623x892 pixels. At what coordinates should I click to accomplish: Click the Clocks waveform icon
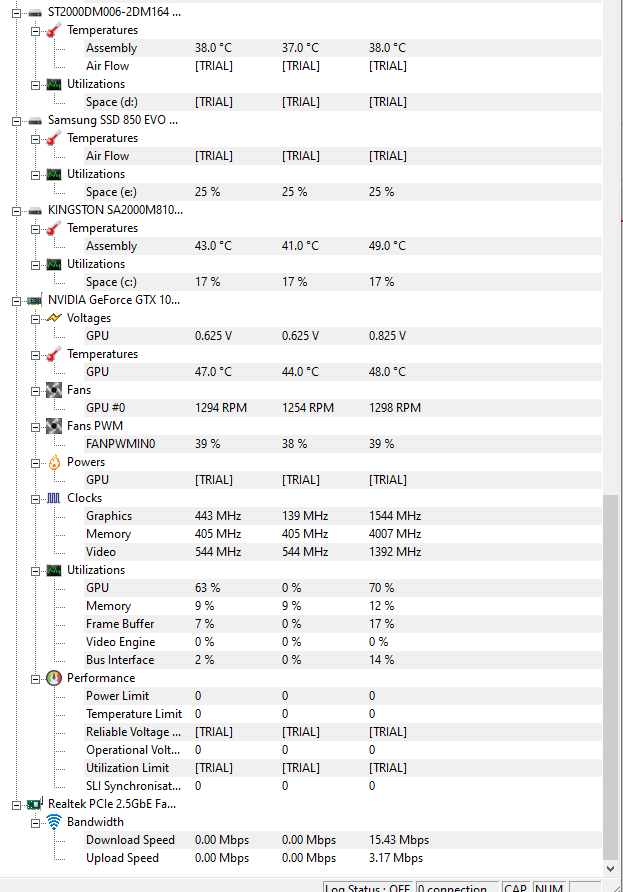[x=54, y=498]
